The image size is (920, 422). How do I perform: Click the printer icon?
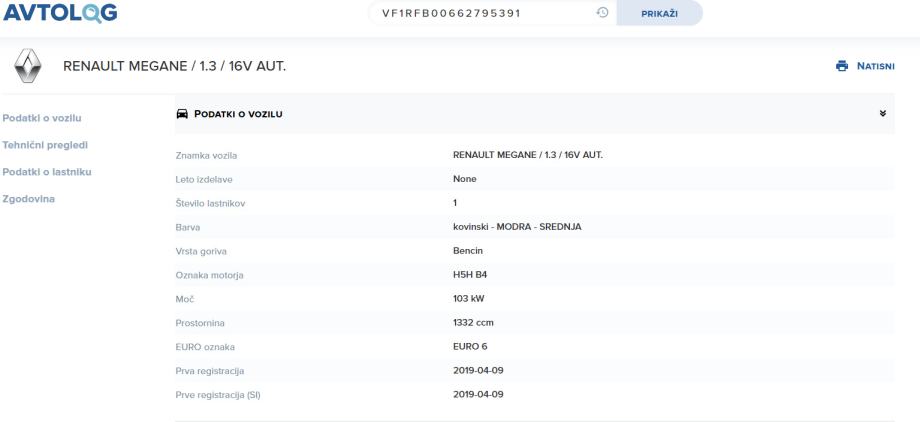[842, 66]
